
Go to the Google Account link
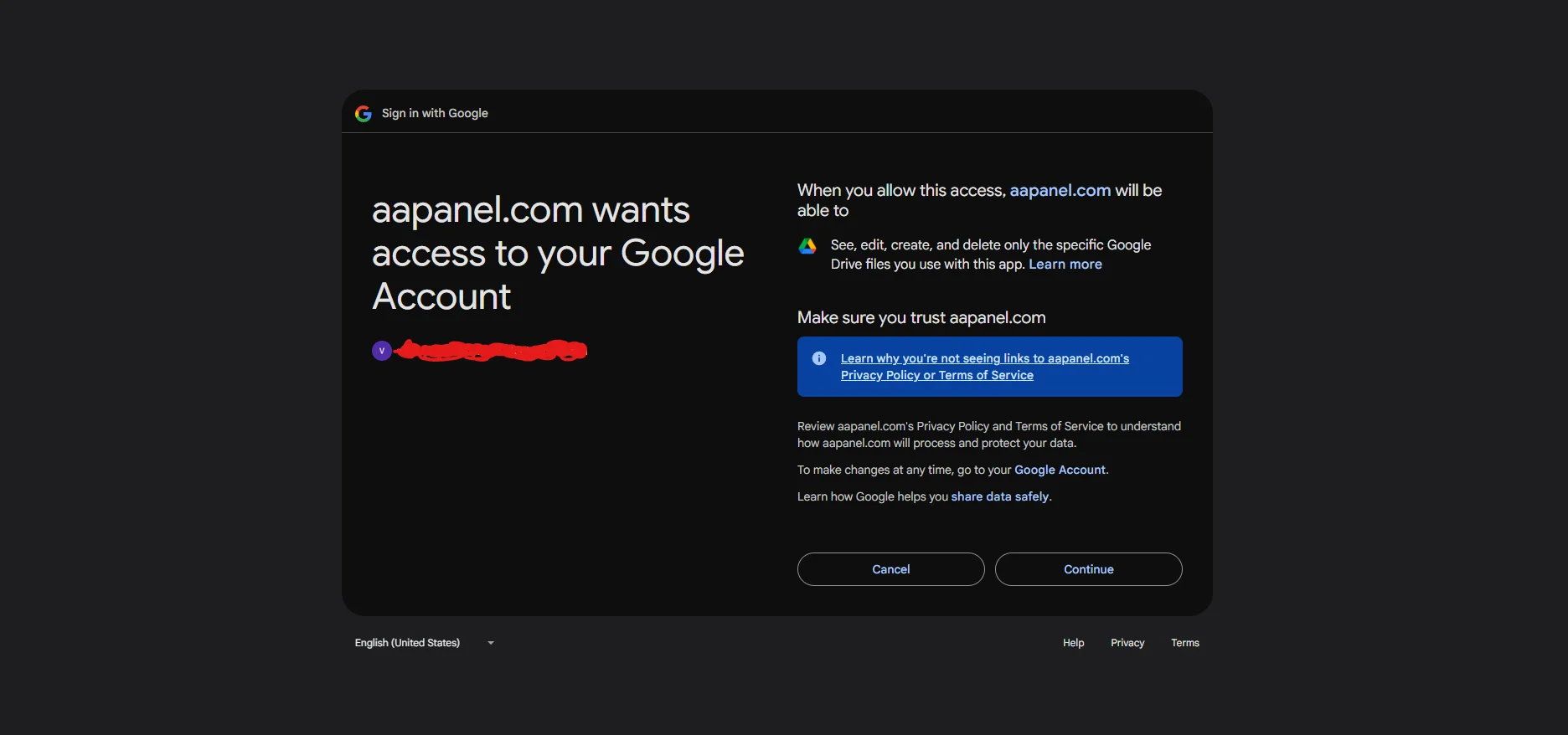coord(1060,470)
